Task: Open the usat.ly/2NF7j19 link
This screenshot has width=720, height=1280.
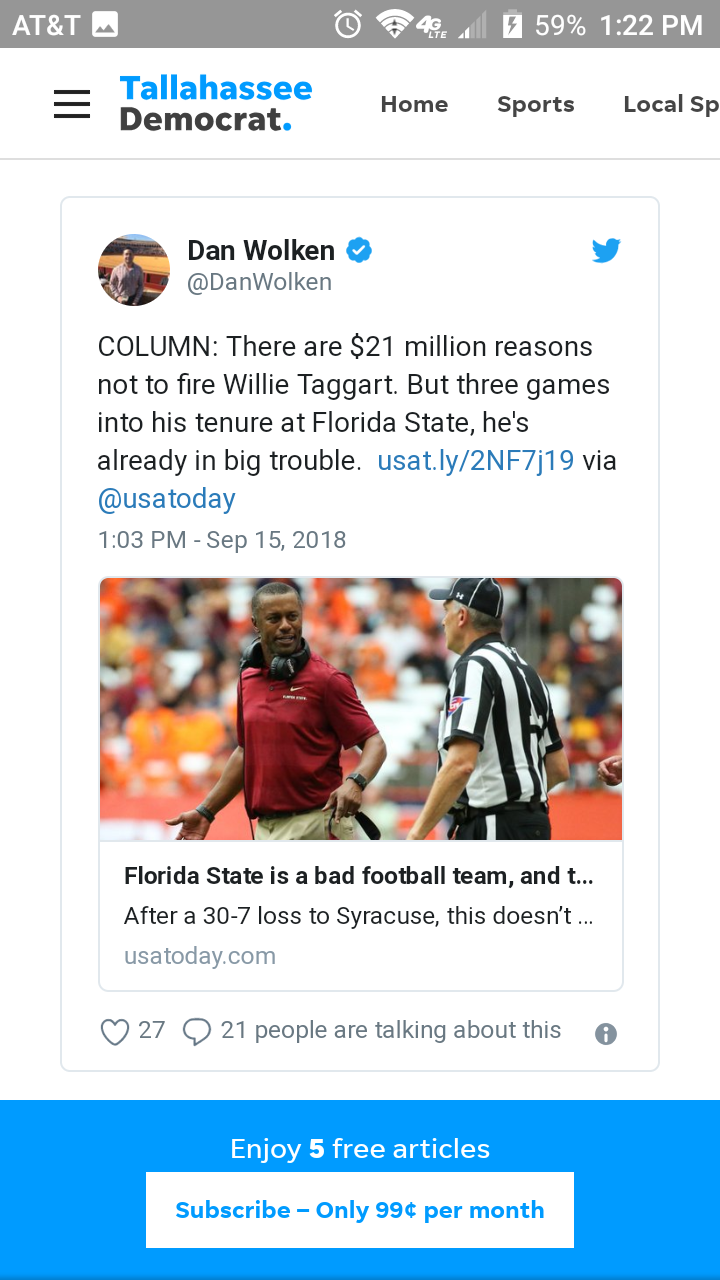Action: (x=475, y=461)
